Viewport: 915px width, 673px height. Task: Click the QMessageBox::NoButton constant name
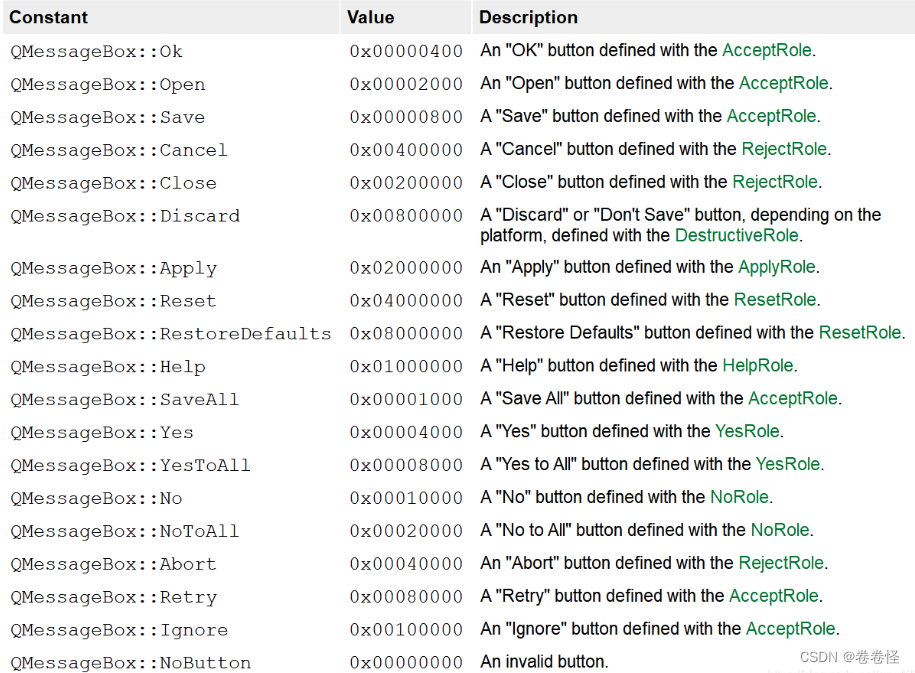click(x=130, y=662)
